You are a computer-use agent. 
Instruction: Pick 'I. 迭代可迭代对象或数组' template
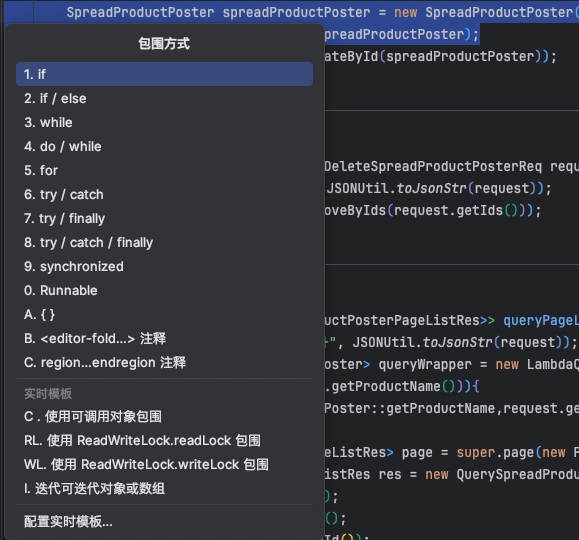click(x=164, y=489)
